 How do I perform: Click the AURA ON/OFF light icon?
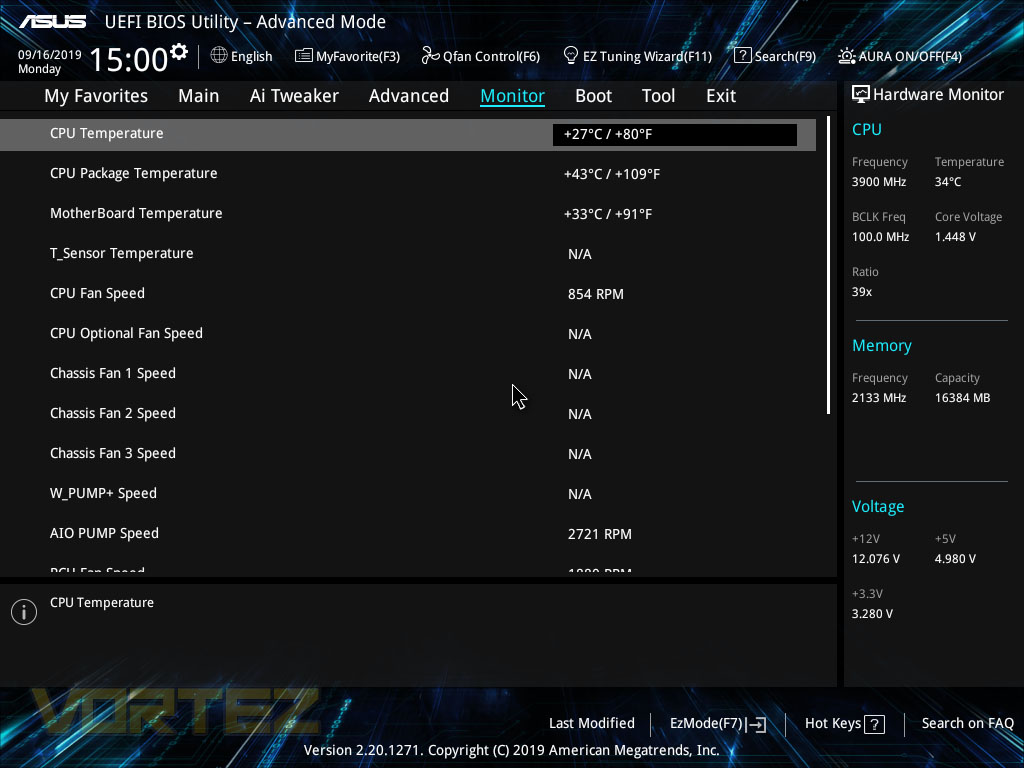846,56
